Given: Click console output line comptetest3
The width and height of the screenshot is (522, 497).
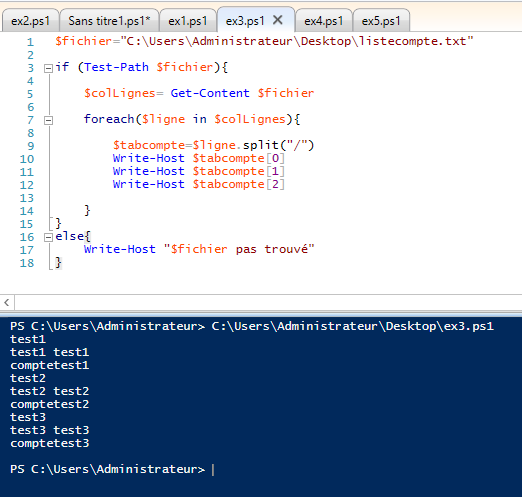Looking at the screenshot, I should click(50, 443).
